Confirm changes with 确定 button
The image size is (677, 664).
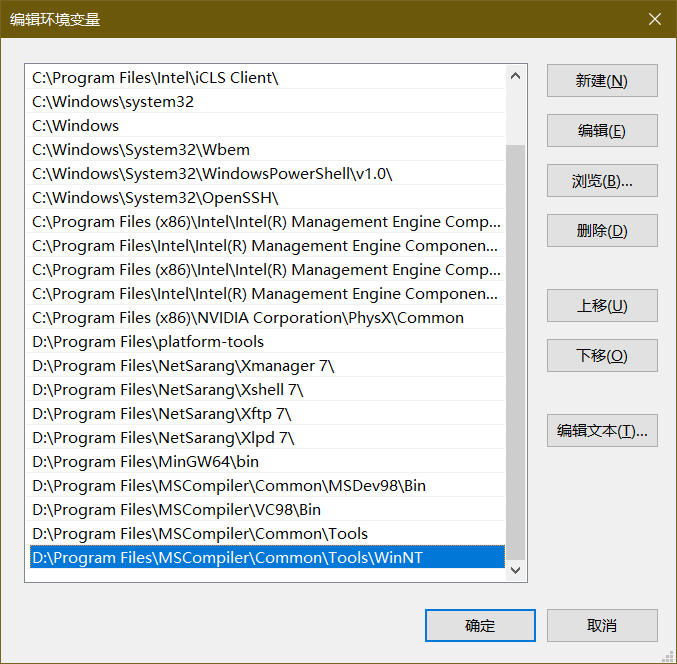[x=480, y=626]
